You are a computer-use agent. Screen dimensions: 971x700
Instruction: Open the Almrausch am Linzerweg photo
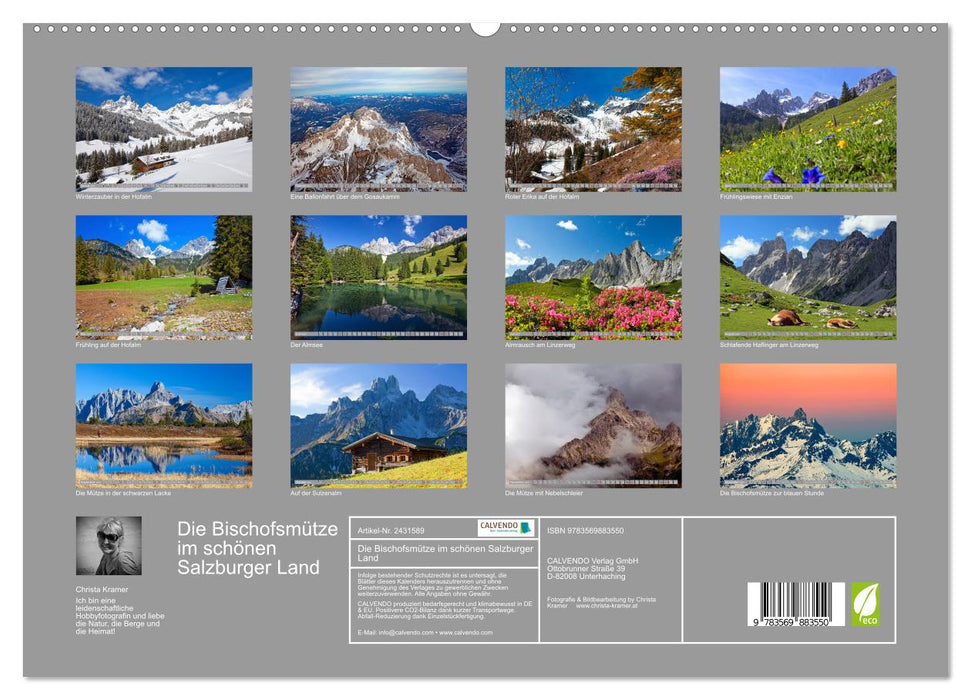[593, 278]
